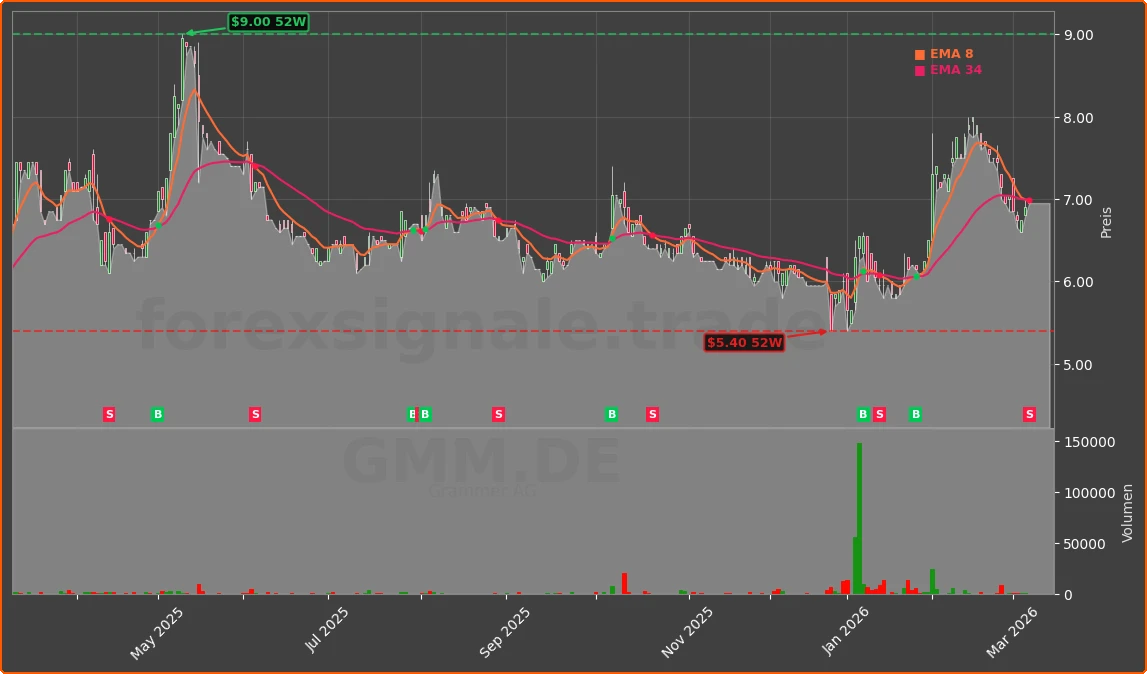Click the first red S sell marker
Image resolution: width=1147 pixels, height=674 pixels.
click(x=108, y=413)
